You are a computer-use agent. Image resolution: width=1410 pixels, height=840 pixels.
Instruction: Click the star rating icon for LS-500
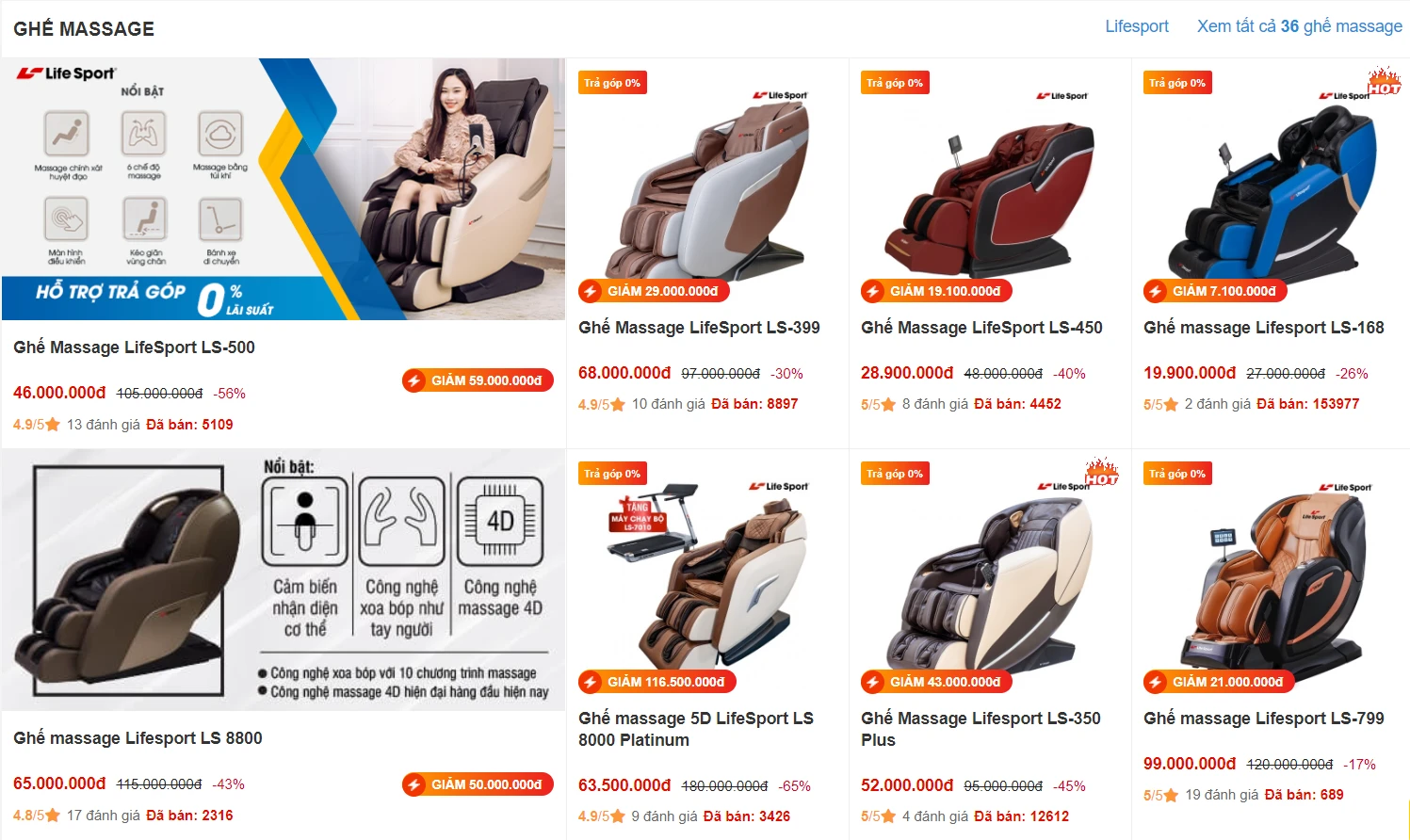pos(53,425)
